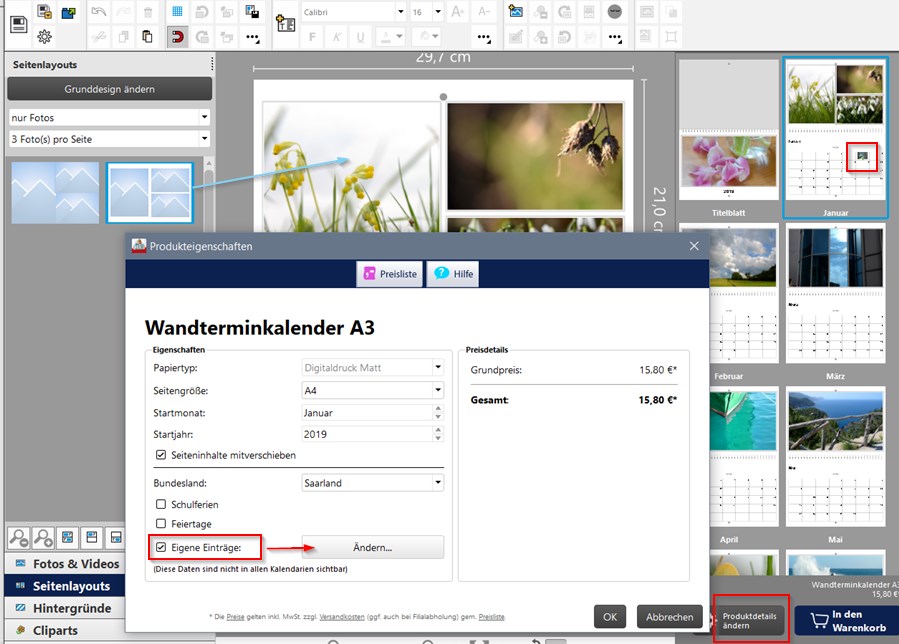Screen dimensions: 899x644
Task: Open settings via the gear icon
Action: [45, 37]
